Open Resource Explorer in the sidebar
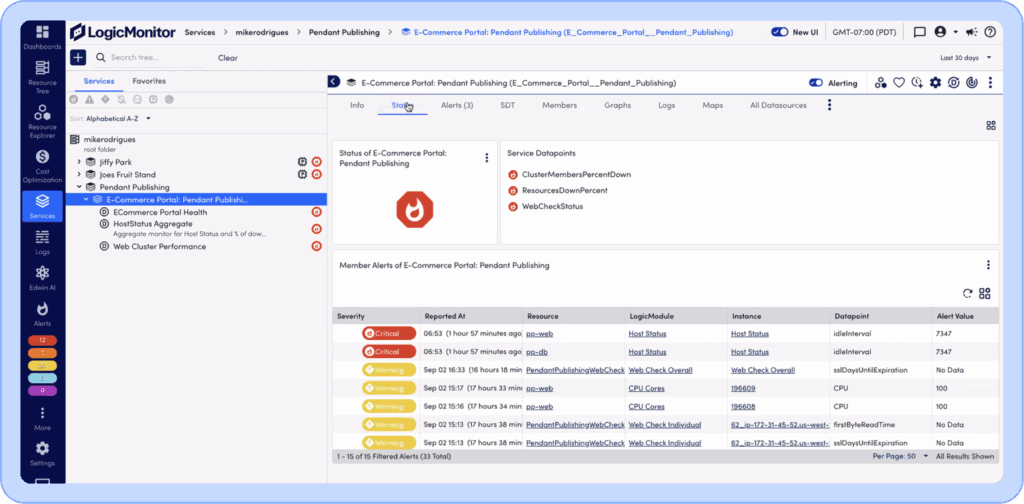This screenshot has width=1024, height=504. coord(42,120)
